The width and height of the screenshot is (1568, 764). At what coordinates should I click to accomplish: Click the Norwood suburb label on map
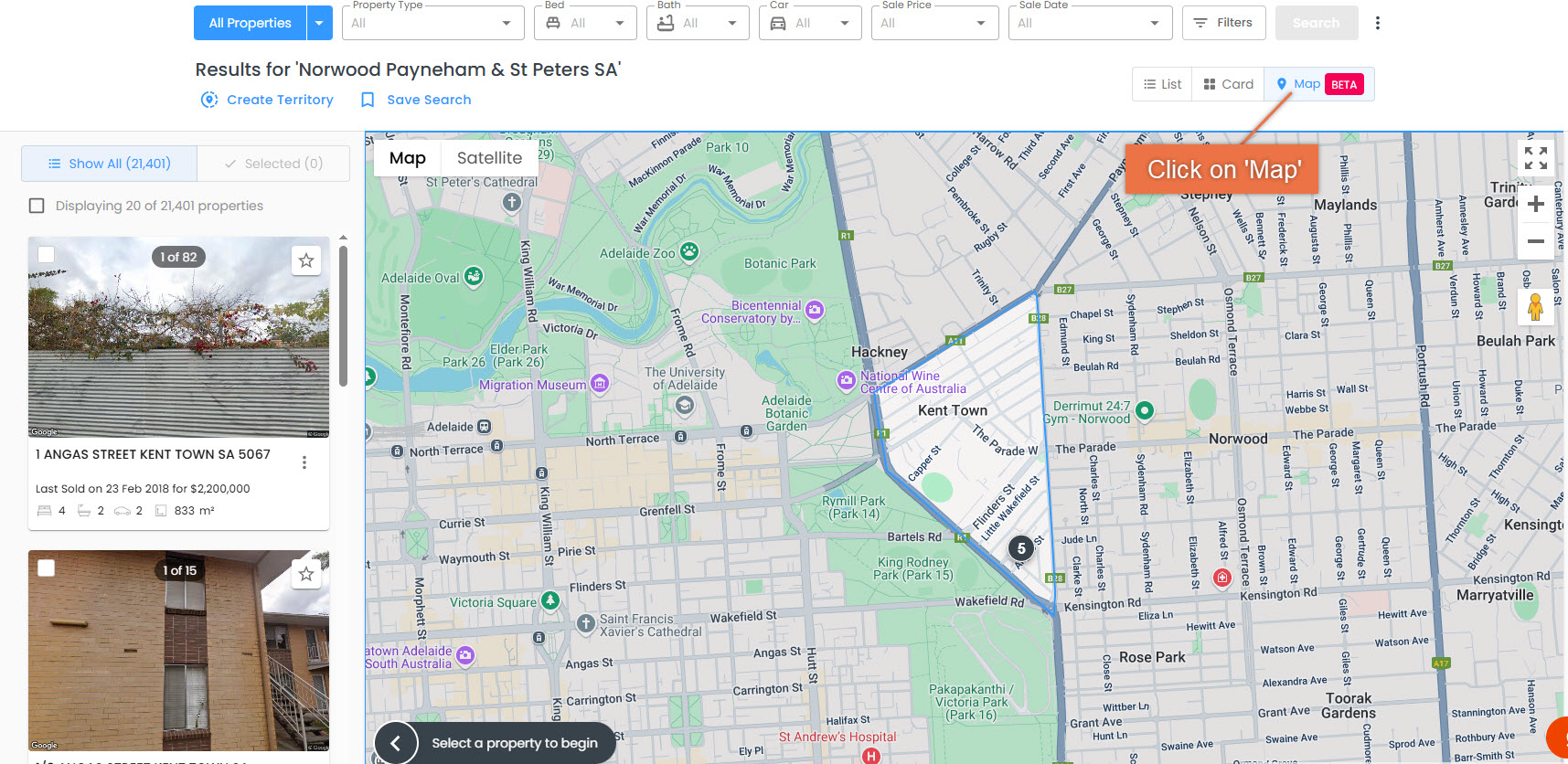[x=1238, y=439]
